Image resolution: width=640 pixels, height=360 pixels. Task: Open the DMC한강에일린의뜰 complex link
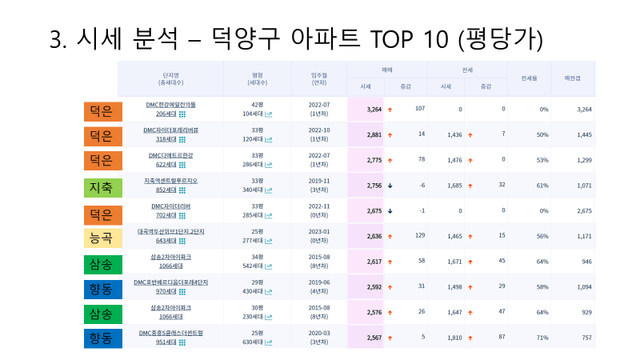(171, 105)
